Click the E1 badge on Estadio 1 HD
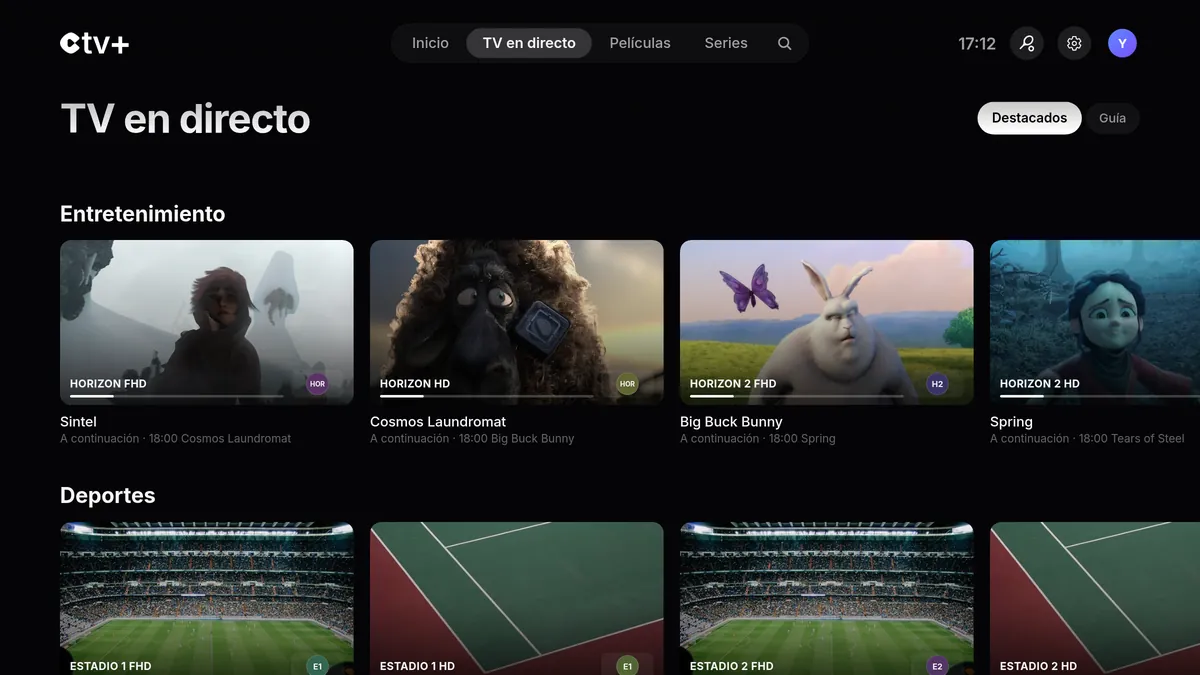This screenshot has width=1200, height=675. tap(627, 666)
